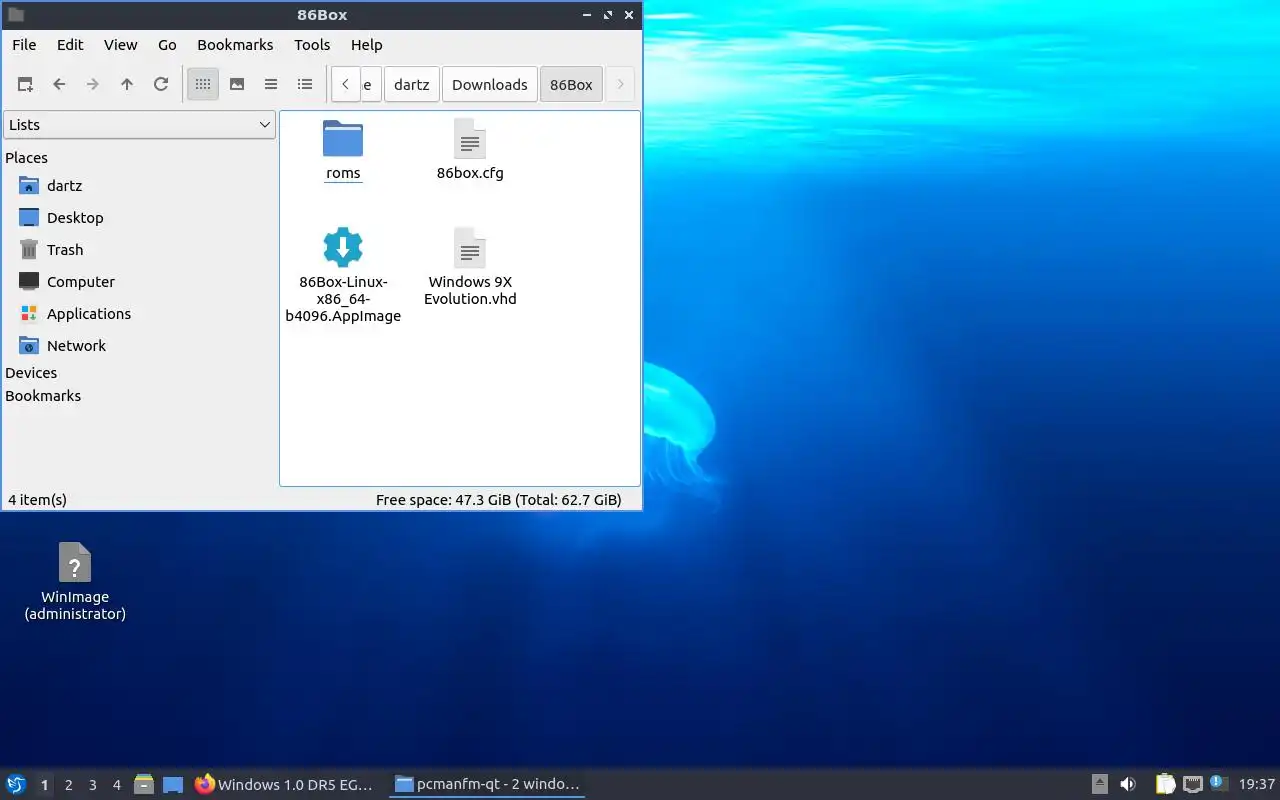Open the Help menu
1280x800 pixels.
(367, 45)
